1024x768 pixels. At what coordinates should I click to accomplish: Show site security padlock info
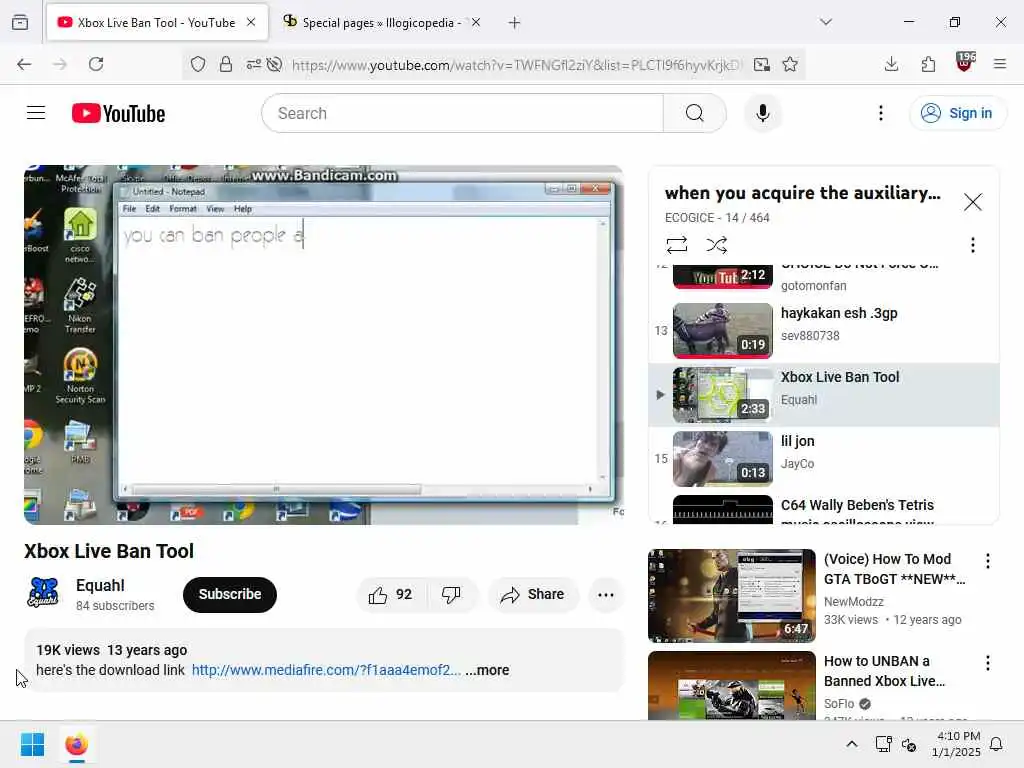coord(225,64)
